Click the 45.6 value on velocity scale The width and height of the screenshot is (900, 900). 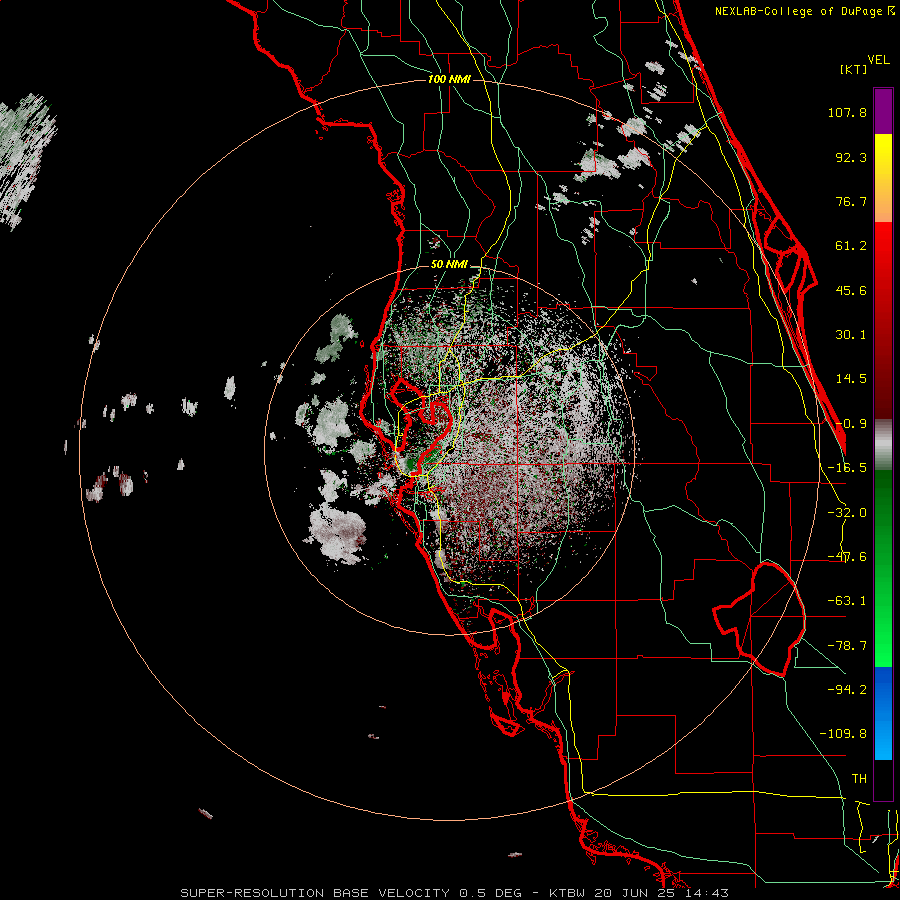tap(851, 290)
